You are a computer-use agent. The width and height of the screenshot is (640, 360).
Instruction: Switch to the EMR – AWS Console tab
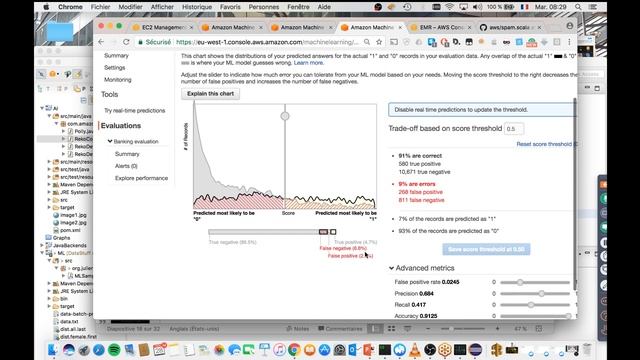(441, 27)
